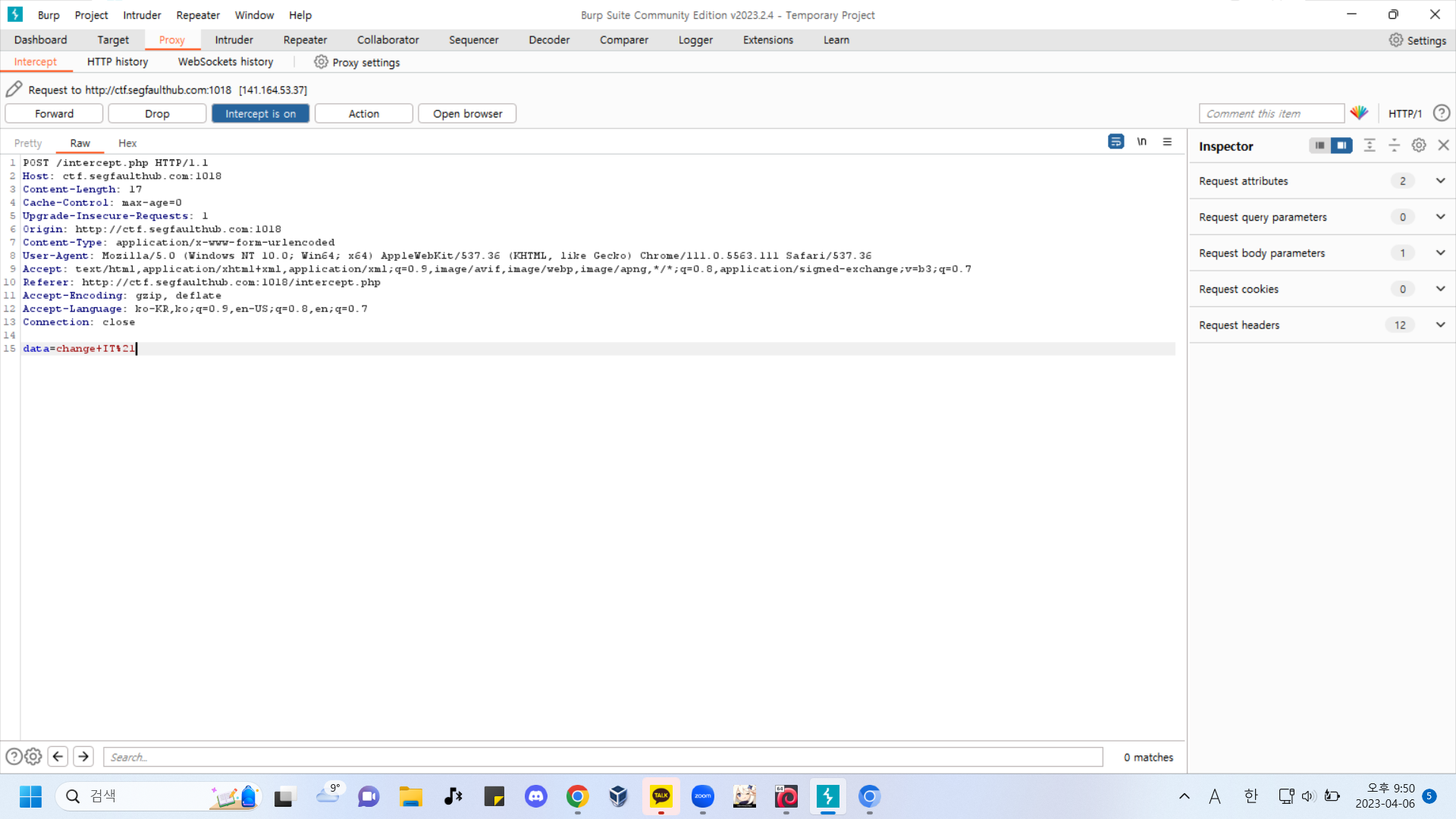The height and width of the screenshot is (819, 1456).
Task: Expand Request body parameters section
Action: [1440, 253]
